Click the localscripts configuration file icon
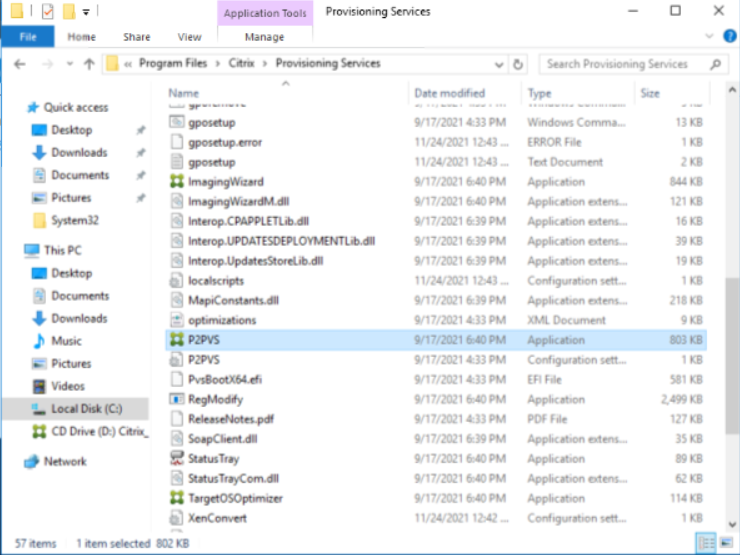Viewport: 740px width, 555px height. tap(177, 281)
